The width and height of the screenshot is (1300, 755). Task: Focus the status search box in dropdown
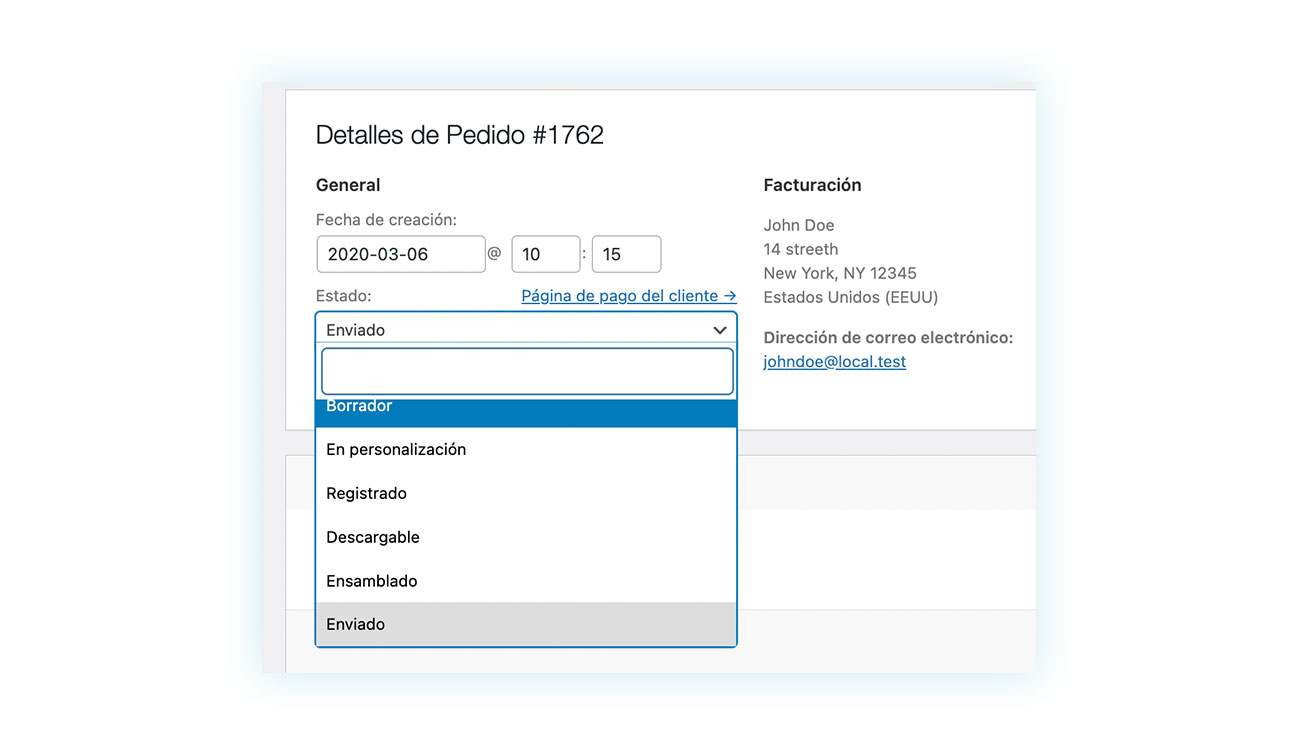point(527,371)
